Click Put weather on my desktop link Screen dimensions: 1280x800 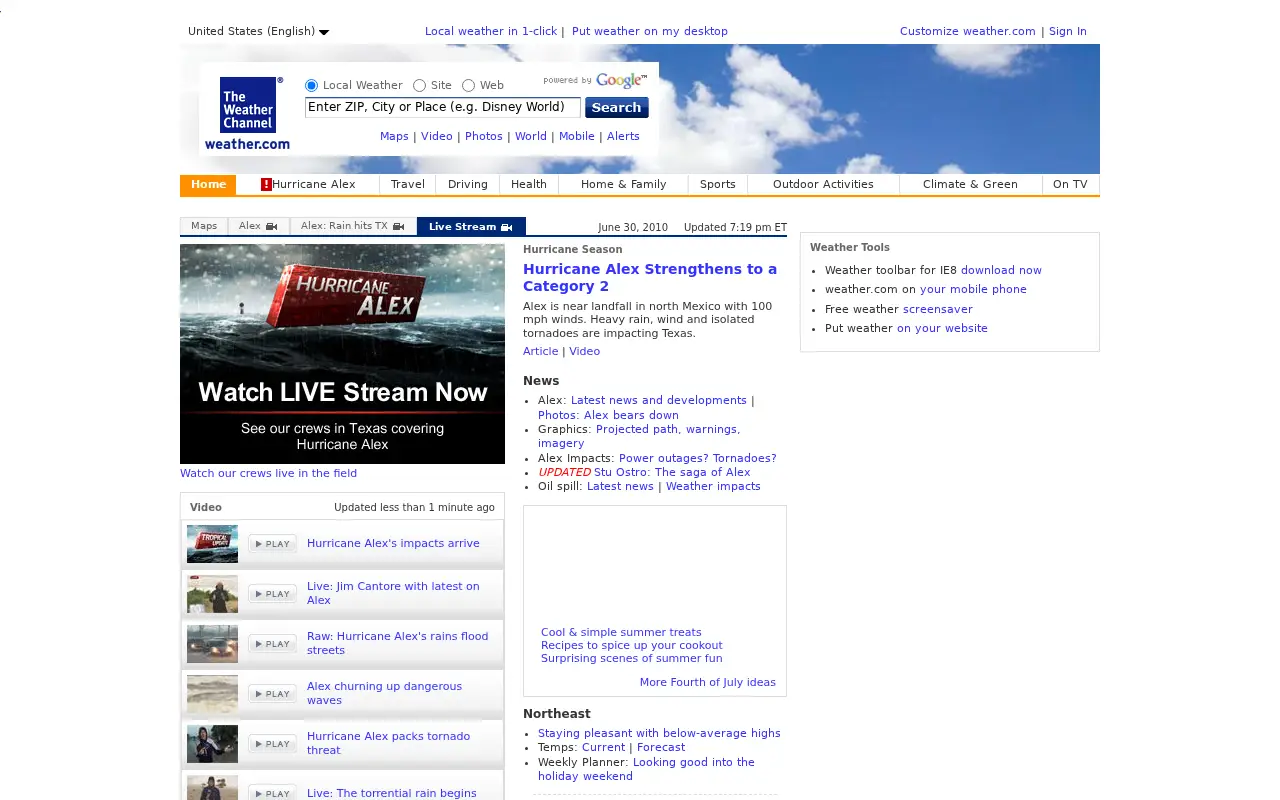pos(650,31)
